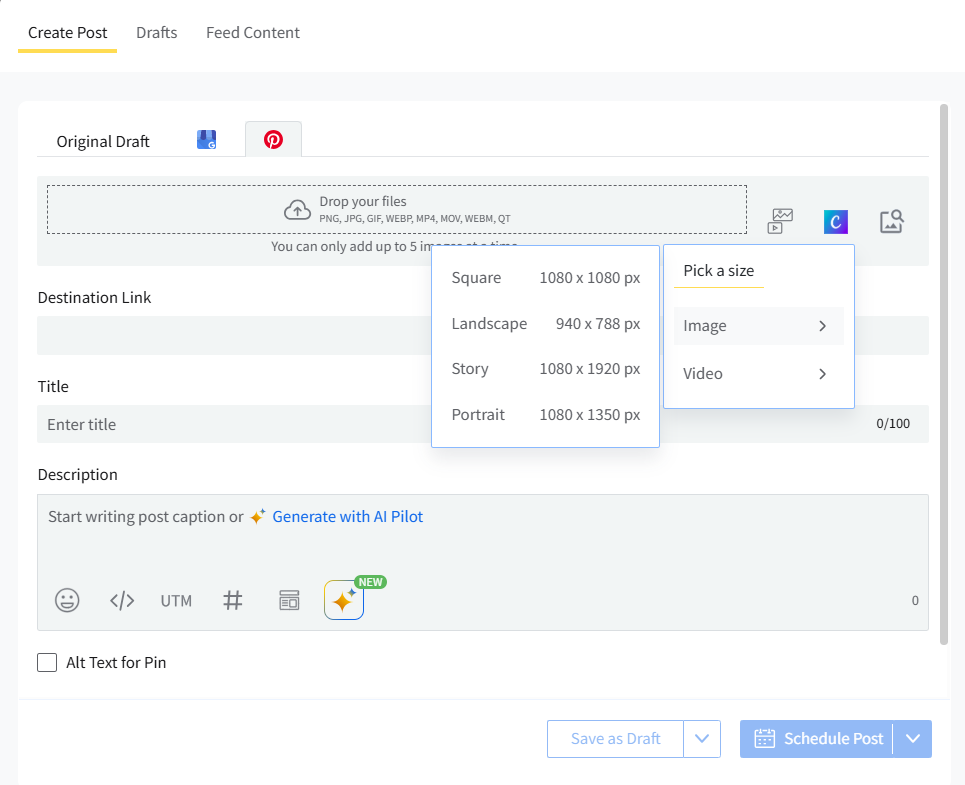Open the emoji picker
This screenshot has width=965, height=785.
pyautogui.click(x=67, y=600)
